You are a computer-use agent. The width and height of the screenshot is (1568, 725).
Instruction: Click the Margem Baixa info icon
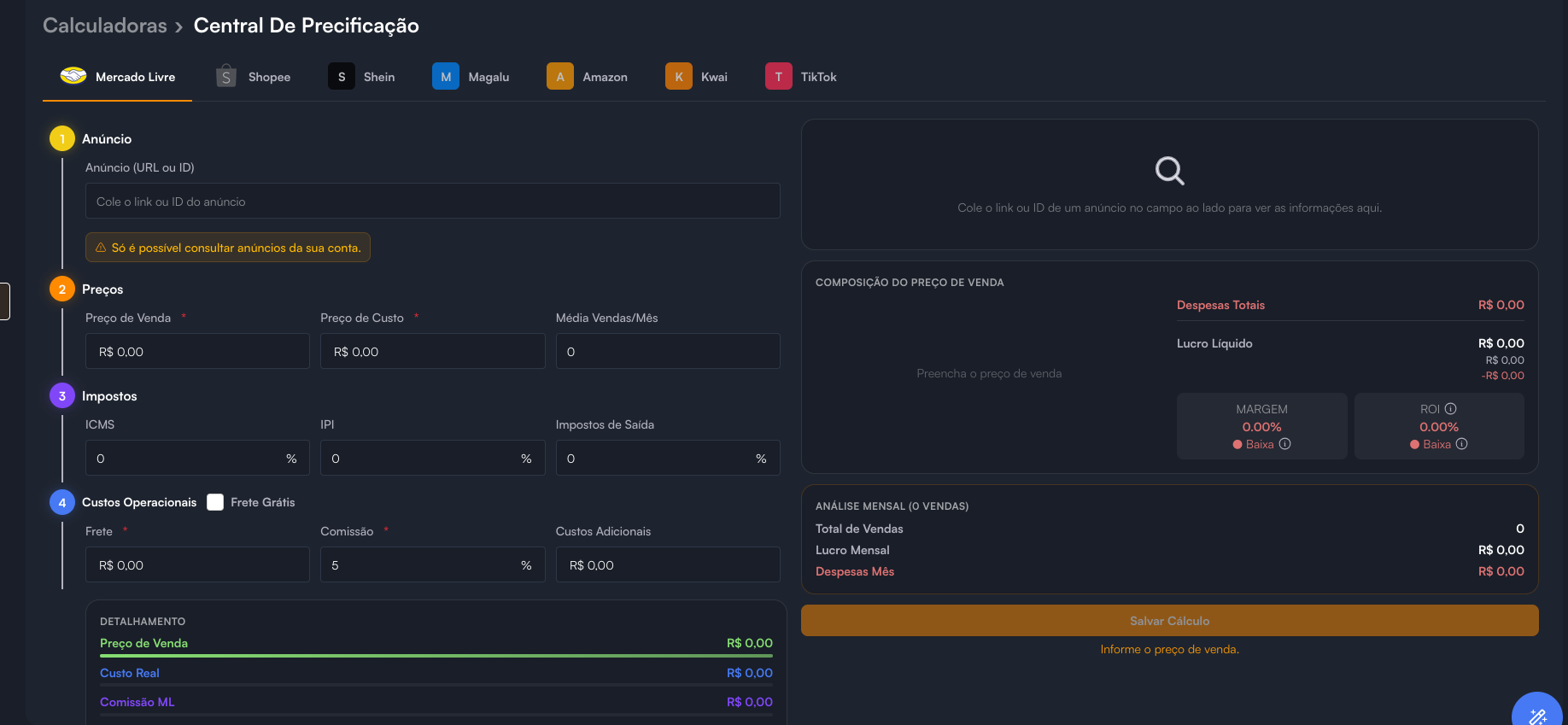click(1284, 444)
